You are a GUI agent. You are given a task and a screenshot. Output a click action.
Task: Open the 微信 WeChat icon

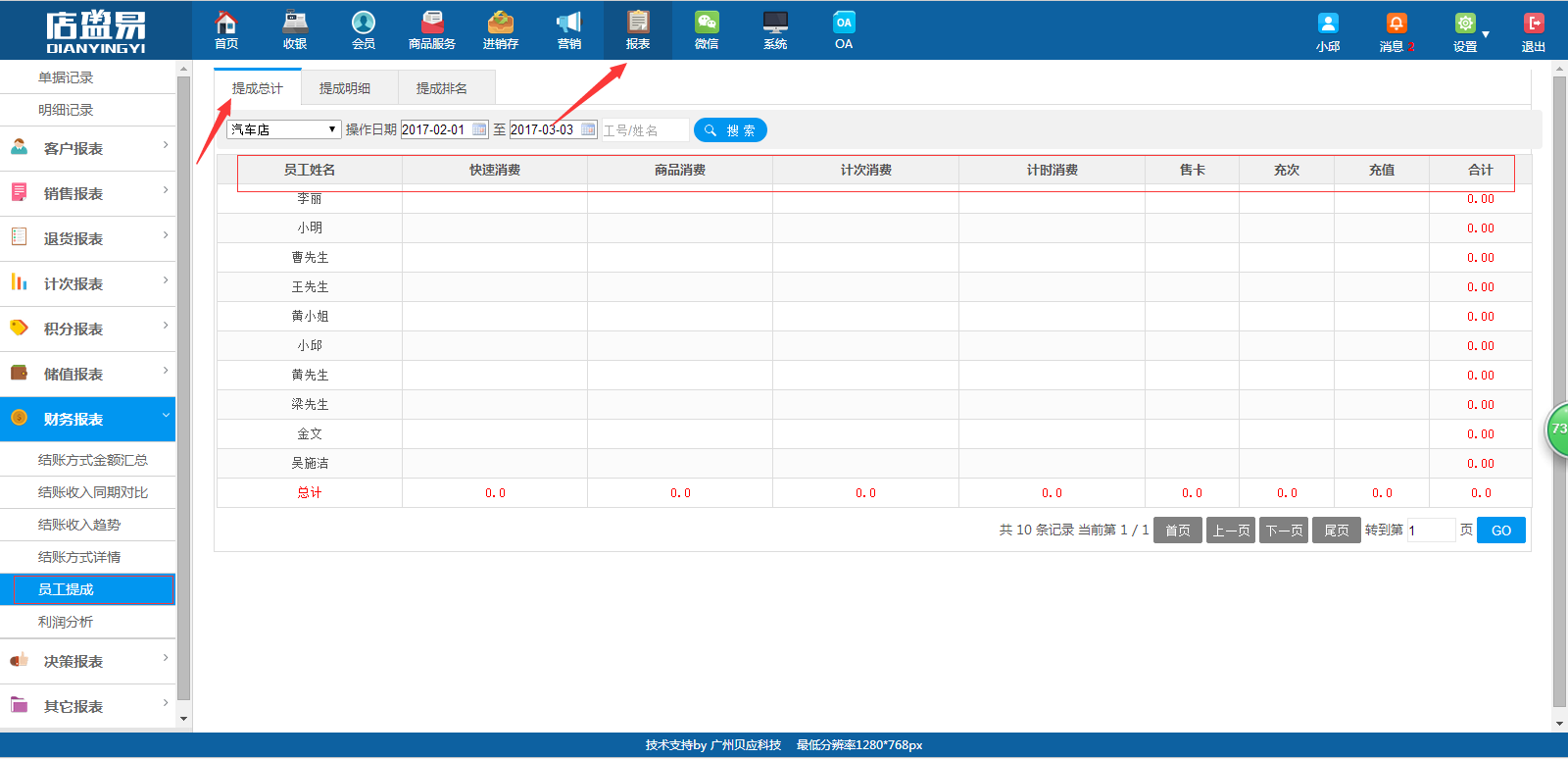click(707, 24)
